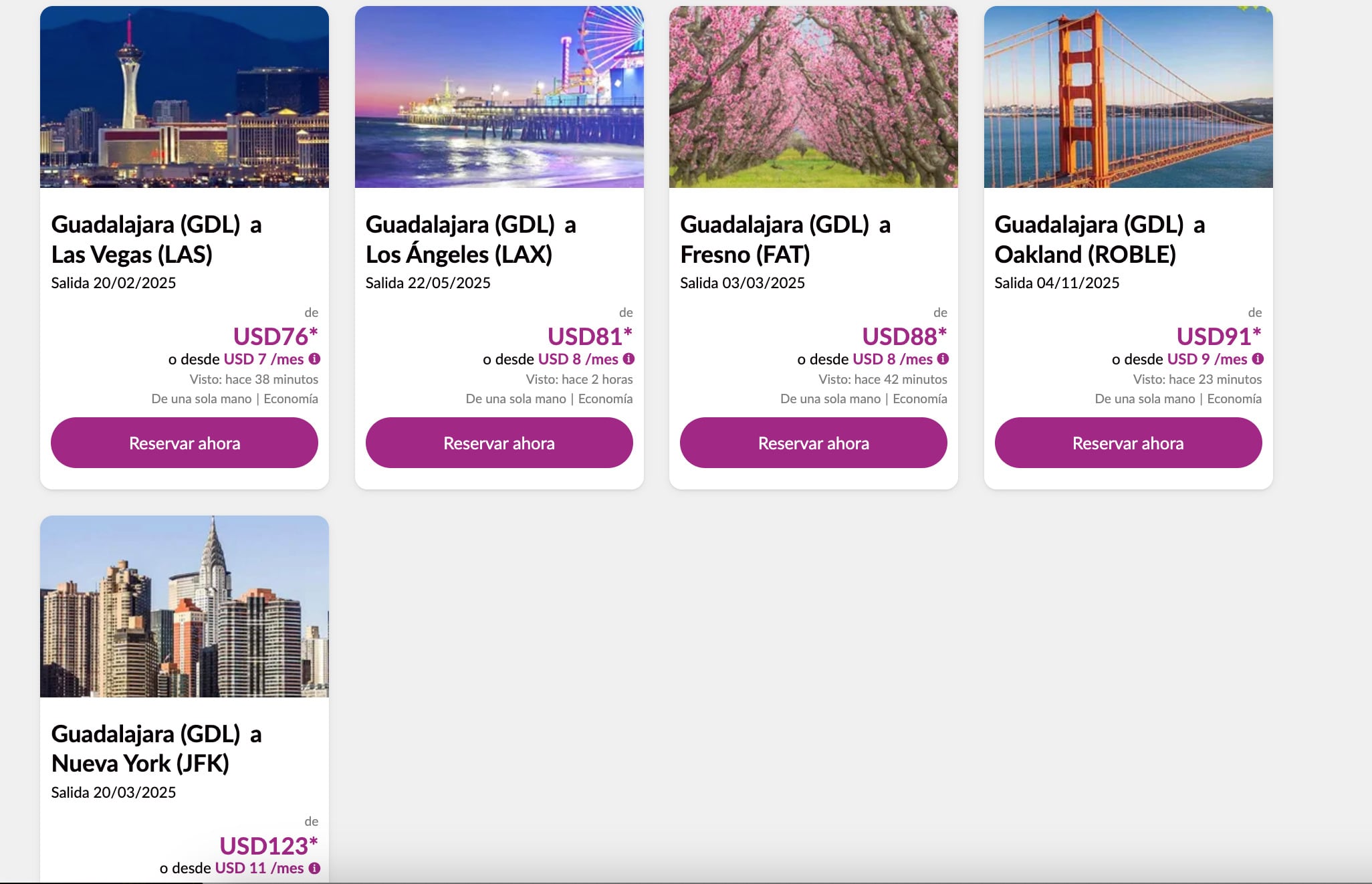Viewport: 1372px width, 884px height.
Task: Reserve the Las Vegas flight now
Action: click(x=185, y=443)
